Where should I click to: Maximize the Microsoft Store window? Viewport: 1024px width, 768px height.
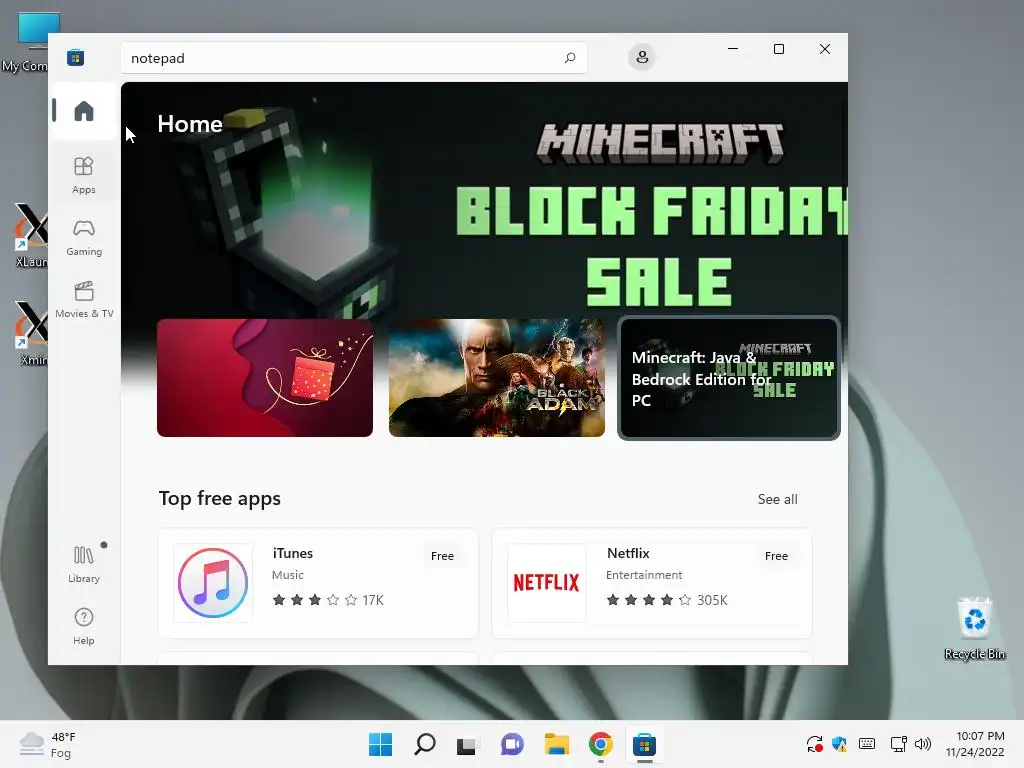pos(778,49)
